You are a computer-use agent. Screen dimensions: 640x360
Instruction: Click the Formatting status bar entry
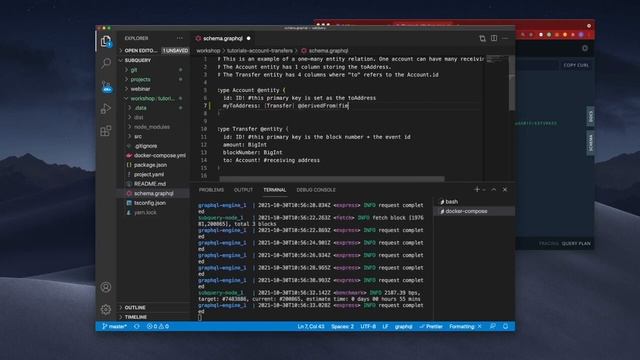pos(465,327)
